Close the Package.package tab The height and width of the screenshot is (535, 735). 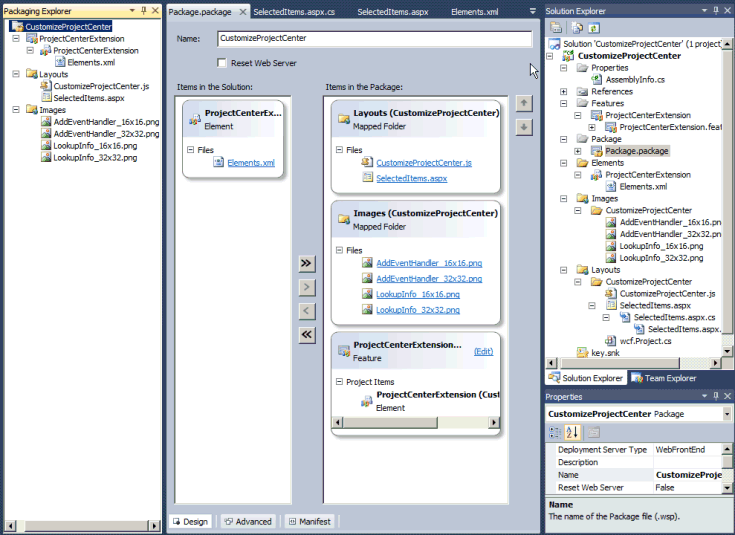242,12
